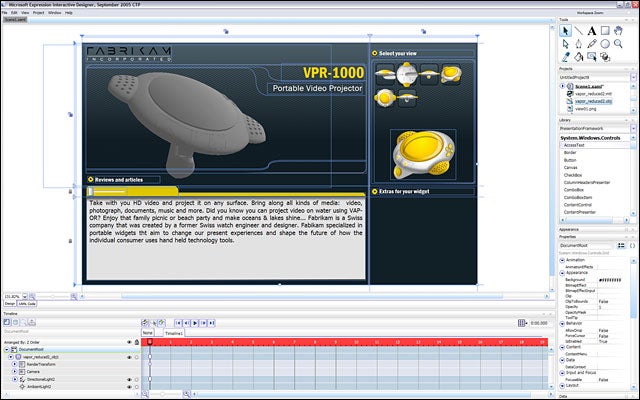Click the timeline zoom slider
The width and height of the screenshot is (640, 400).
coord(162,394)
